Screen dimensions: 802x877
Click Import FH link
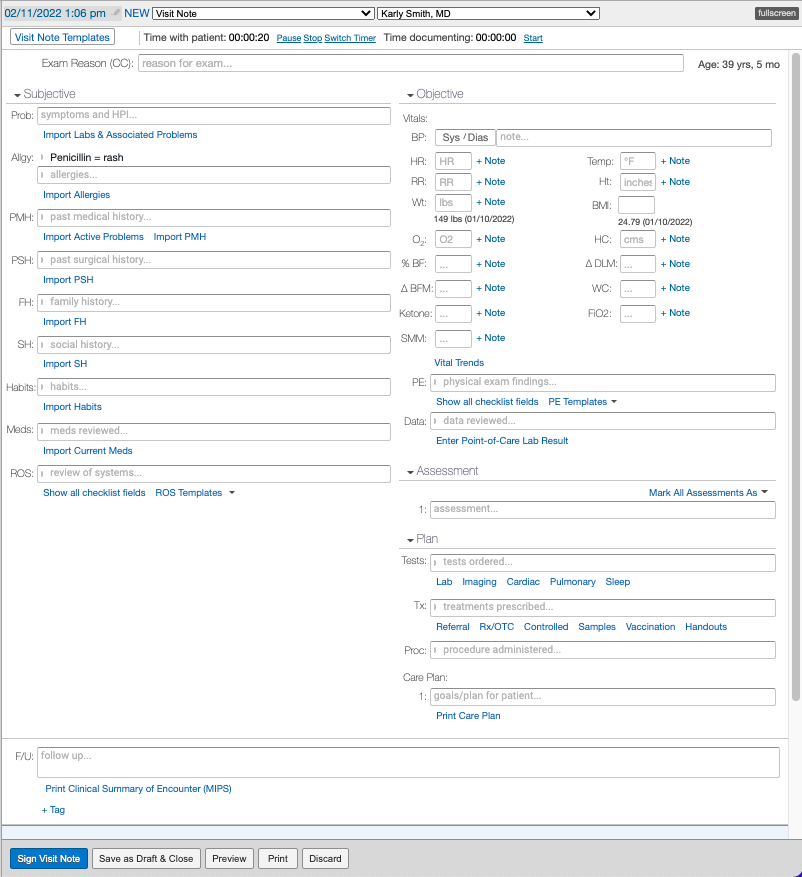65,322
